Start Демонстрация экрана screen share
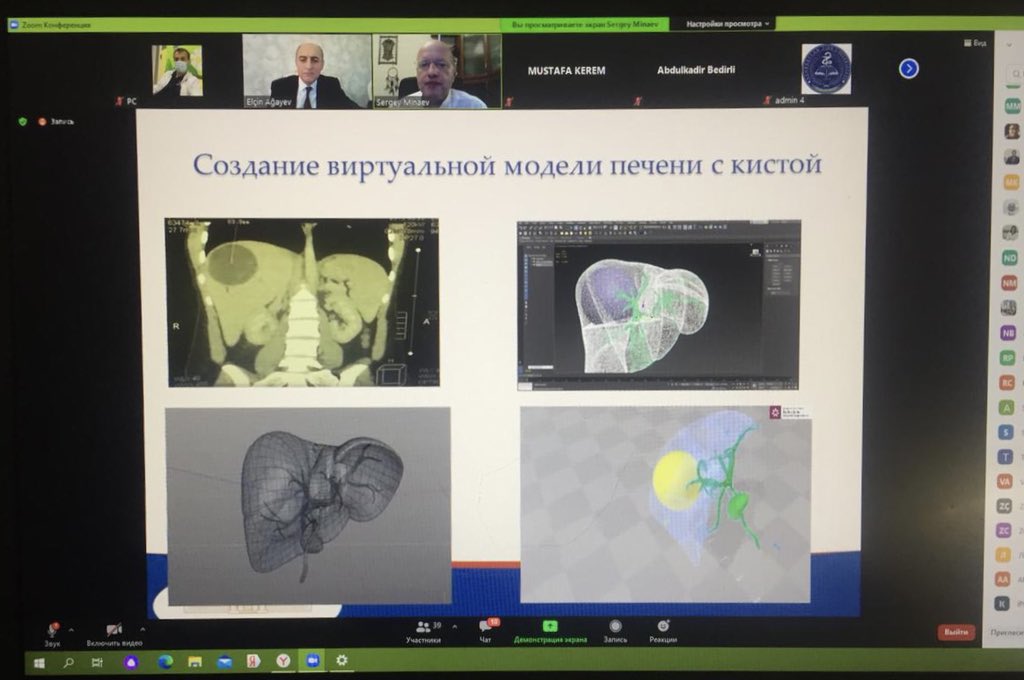 (x=550, y=632)
